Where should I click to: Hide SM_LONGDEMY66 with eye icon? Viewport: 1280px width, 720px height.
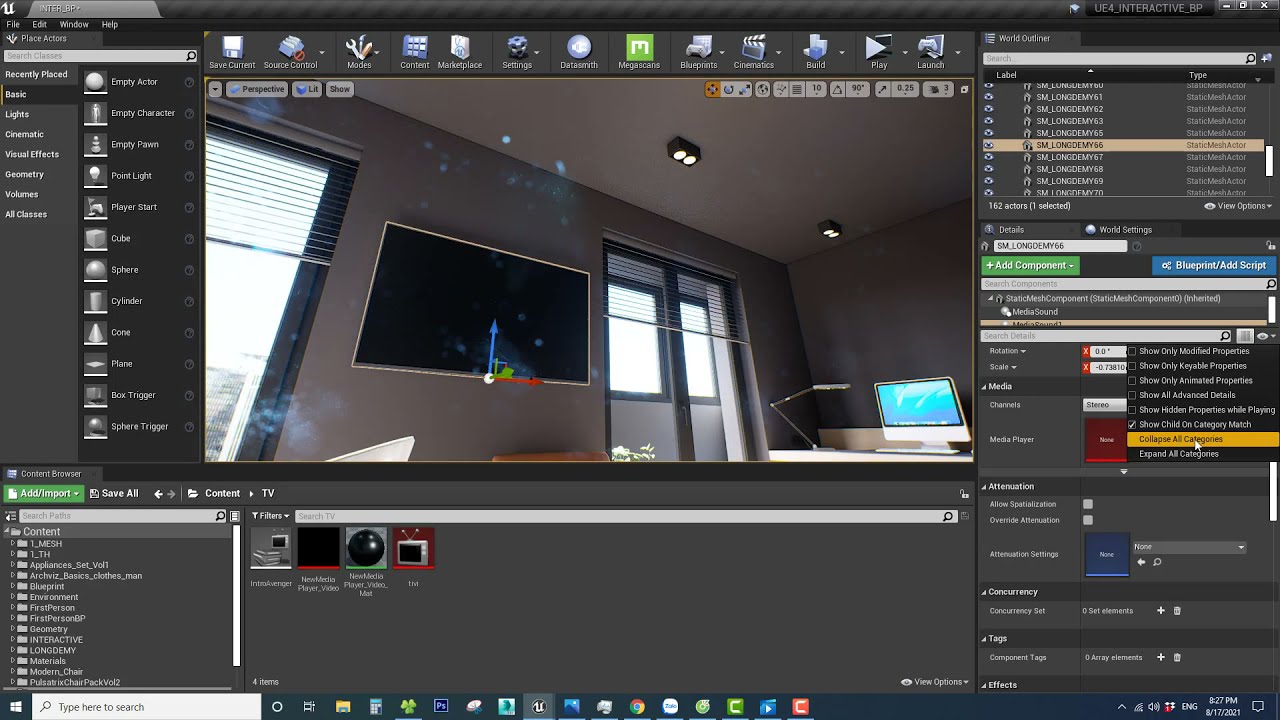pyautogui.click(x=989, y=145)
